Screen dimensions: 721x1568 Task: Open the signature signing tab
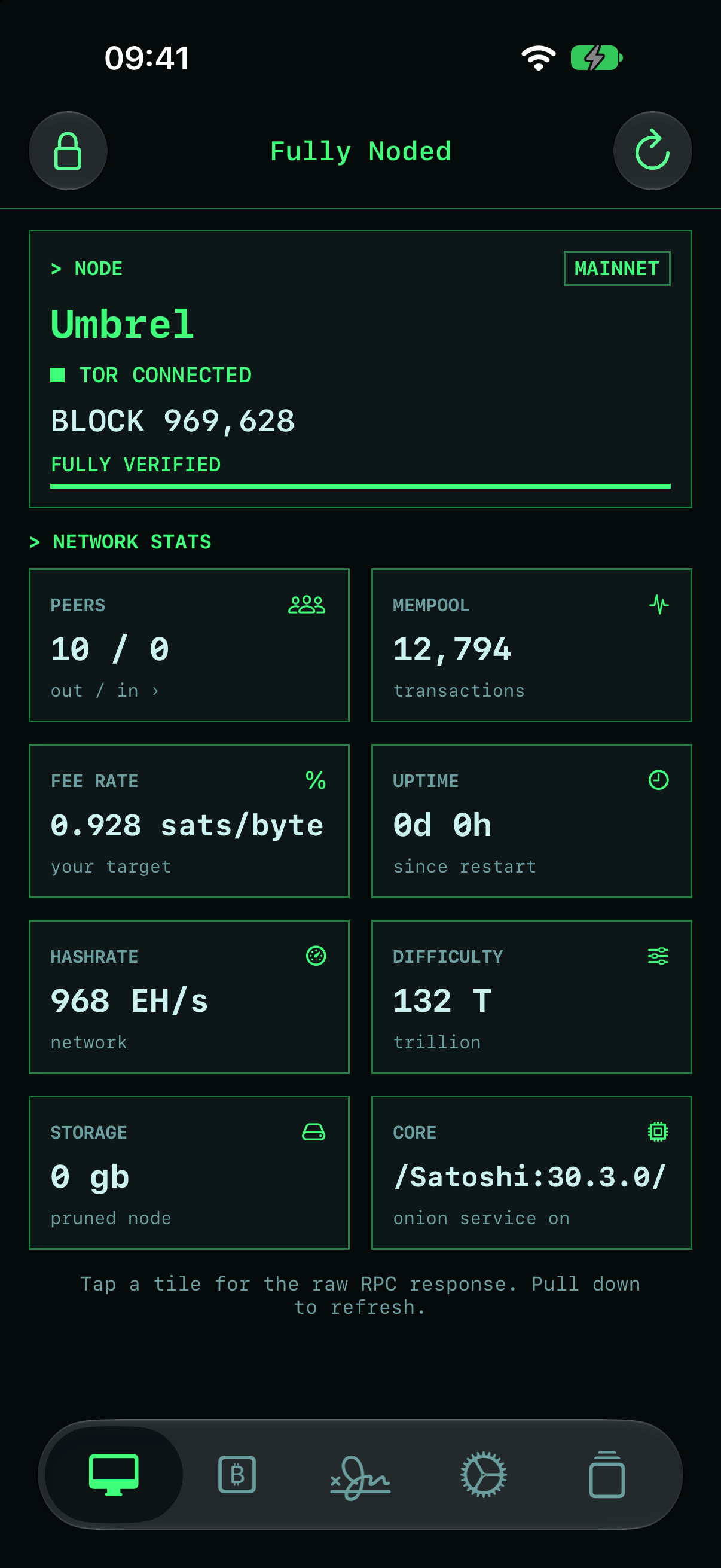click(360, 1477)
